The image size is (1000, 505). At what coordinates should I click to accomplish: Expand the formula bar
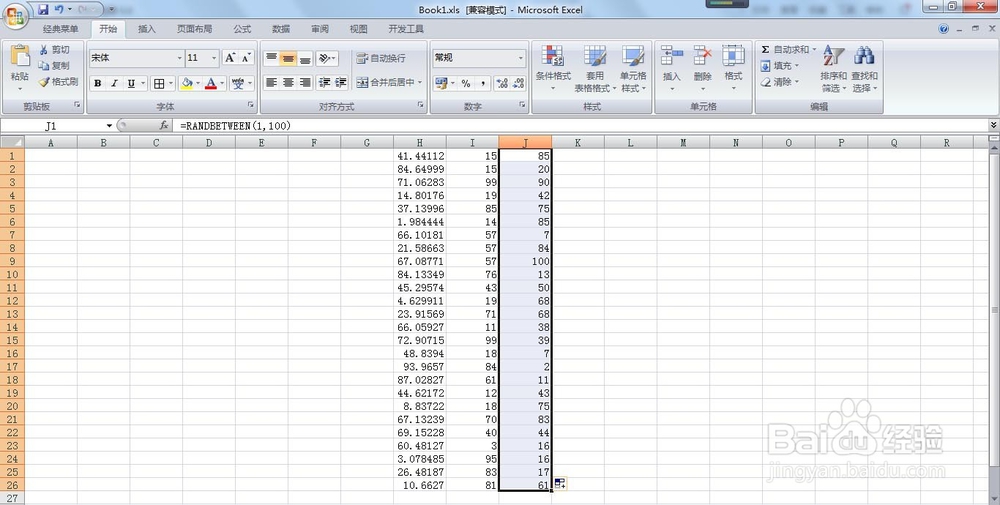click(x=993, y=125)
